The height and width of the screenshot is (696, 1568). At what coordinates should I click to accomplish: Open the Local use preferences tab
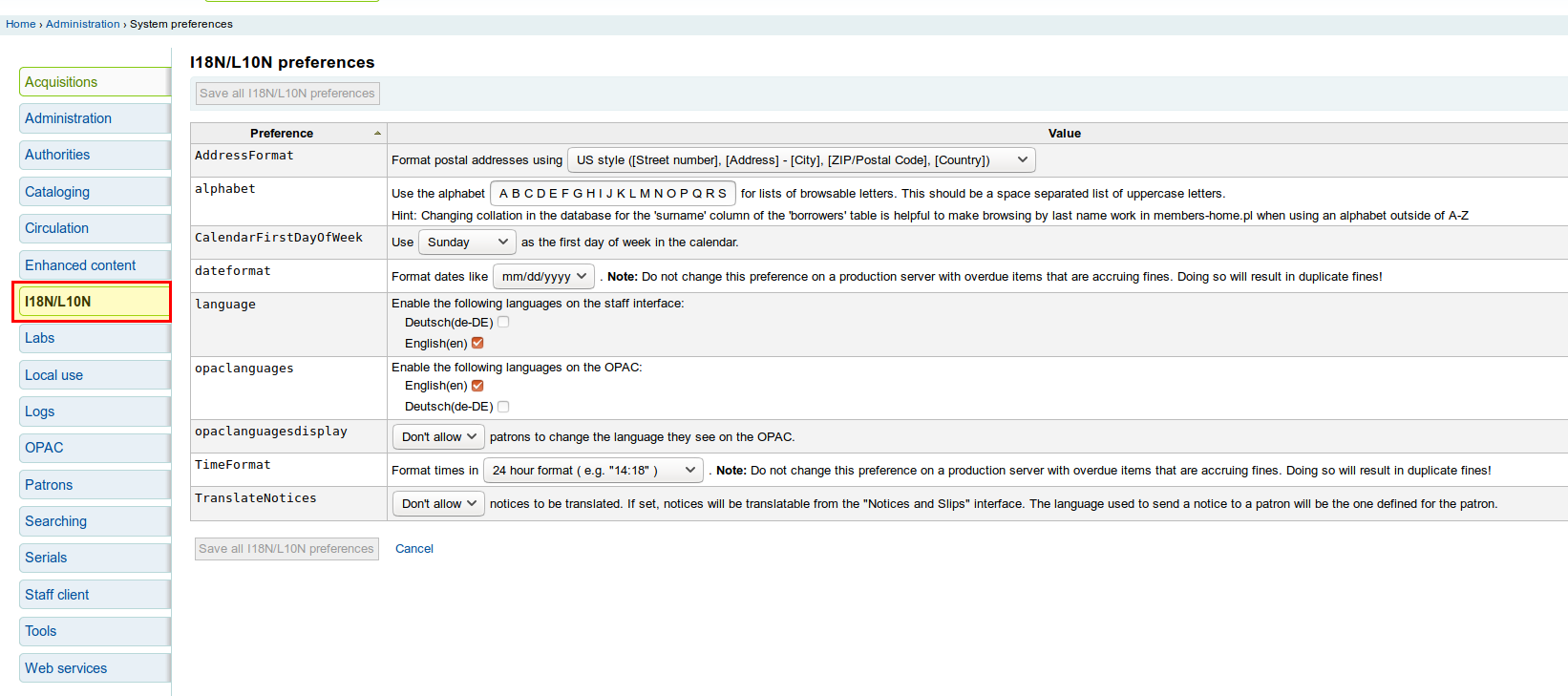[95, 375]
